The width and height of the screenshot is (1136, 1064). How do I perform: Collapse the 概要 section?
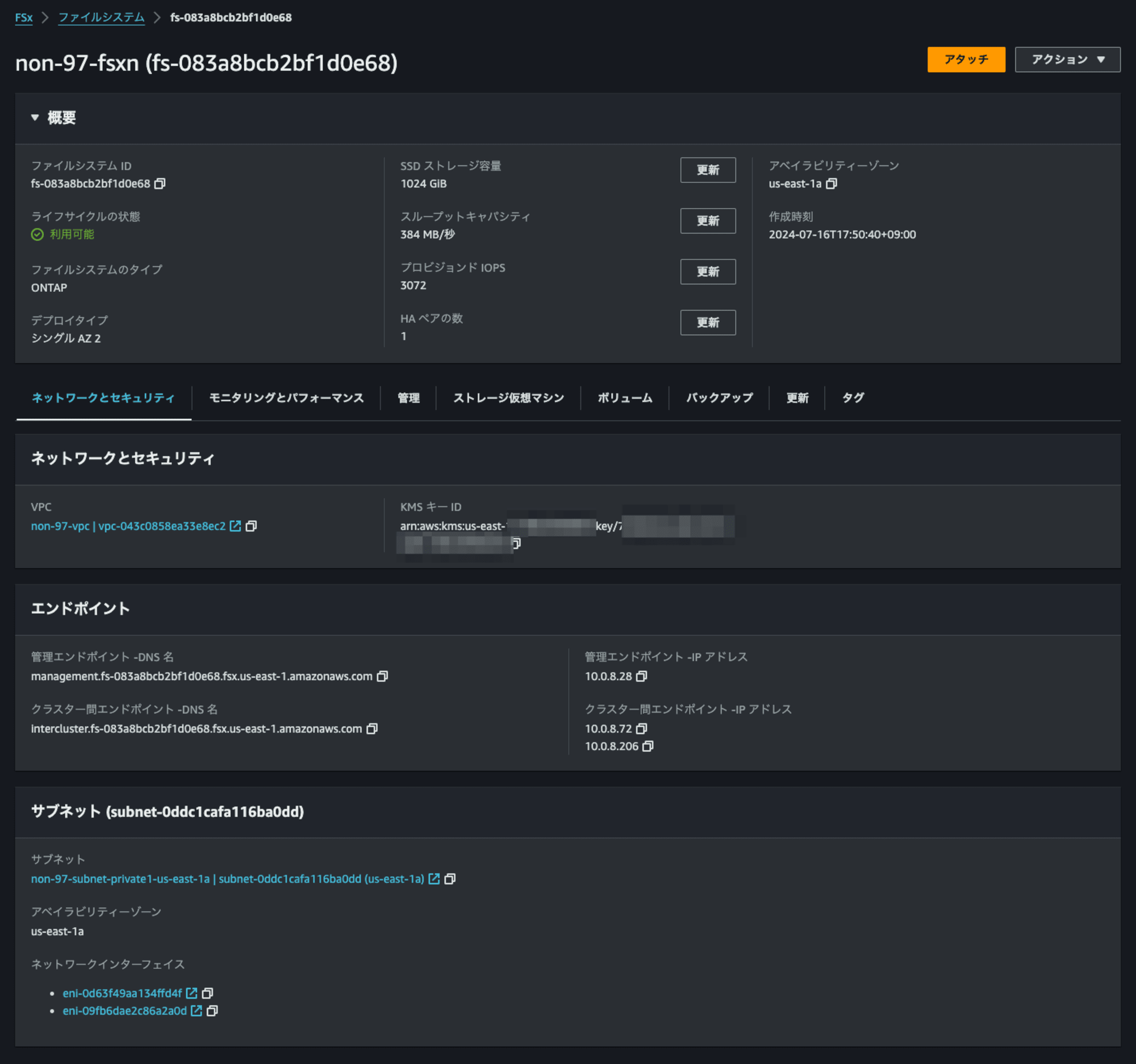coord(35,118)
